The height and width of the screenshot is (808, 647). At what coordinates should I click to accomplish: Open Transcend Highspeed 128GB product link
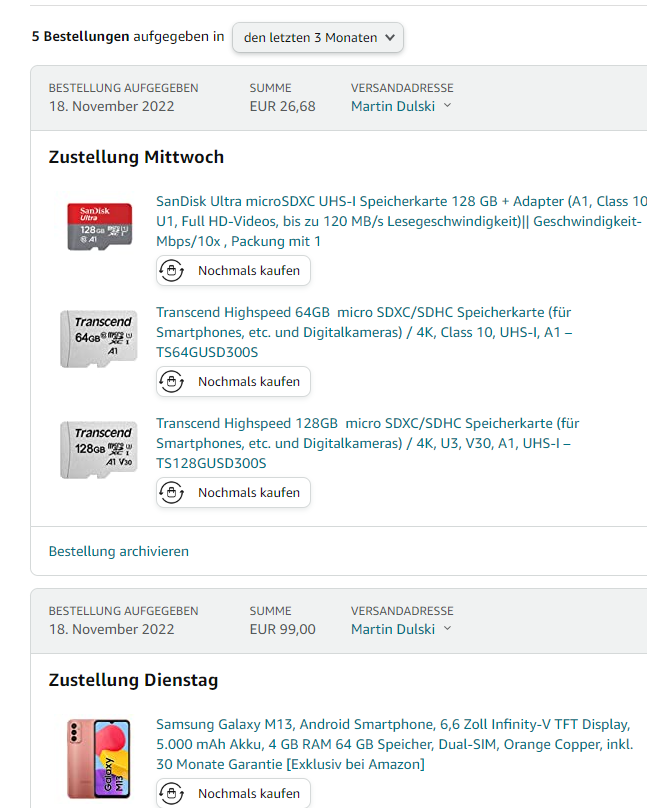[368, 443]
